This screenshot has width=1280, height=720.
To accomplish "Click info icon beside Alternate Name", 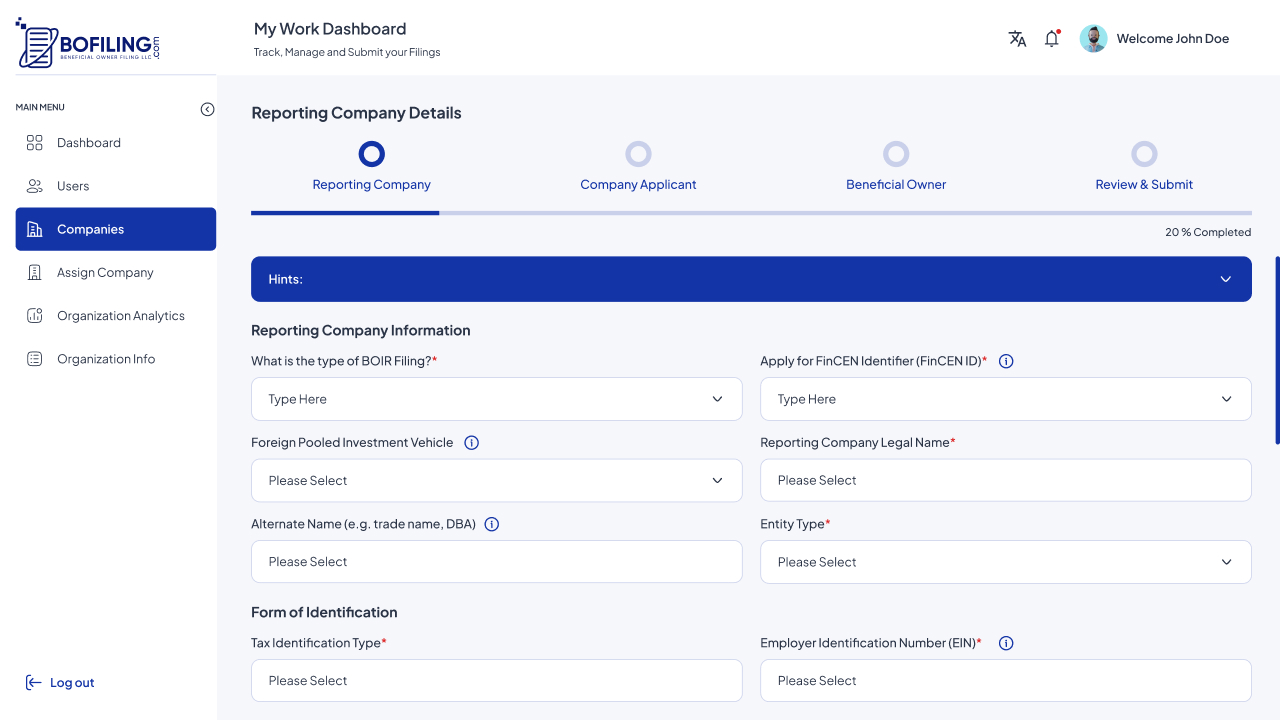I will point(492,524).
